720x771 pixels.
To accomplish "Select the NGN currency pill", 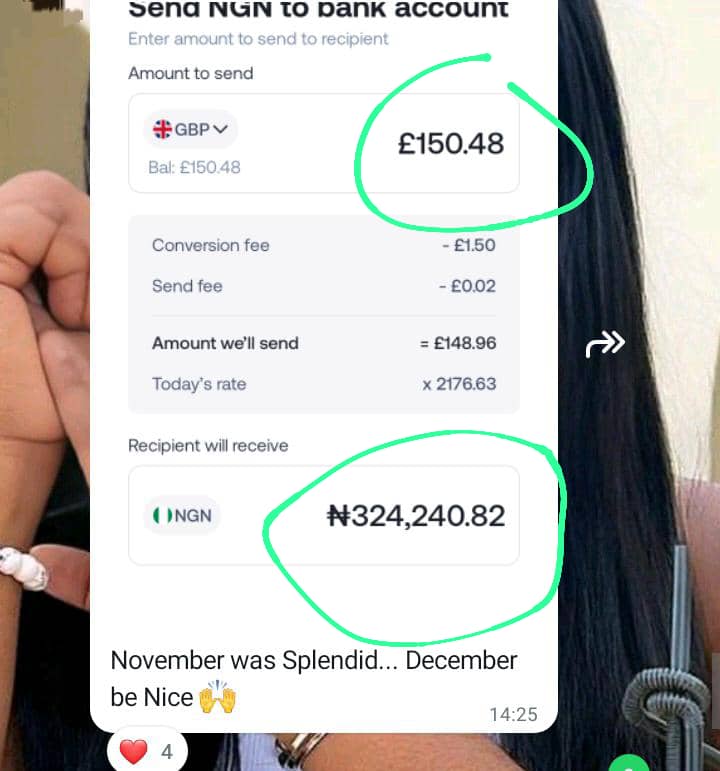I will (x=181, y=515).
